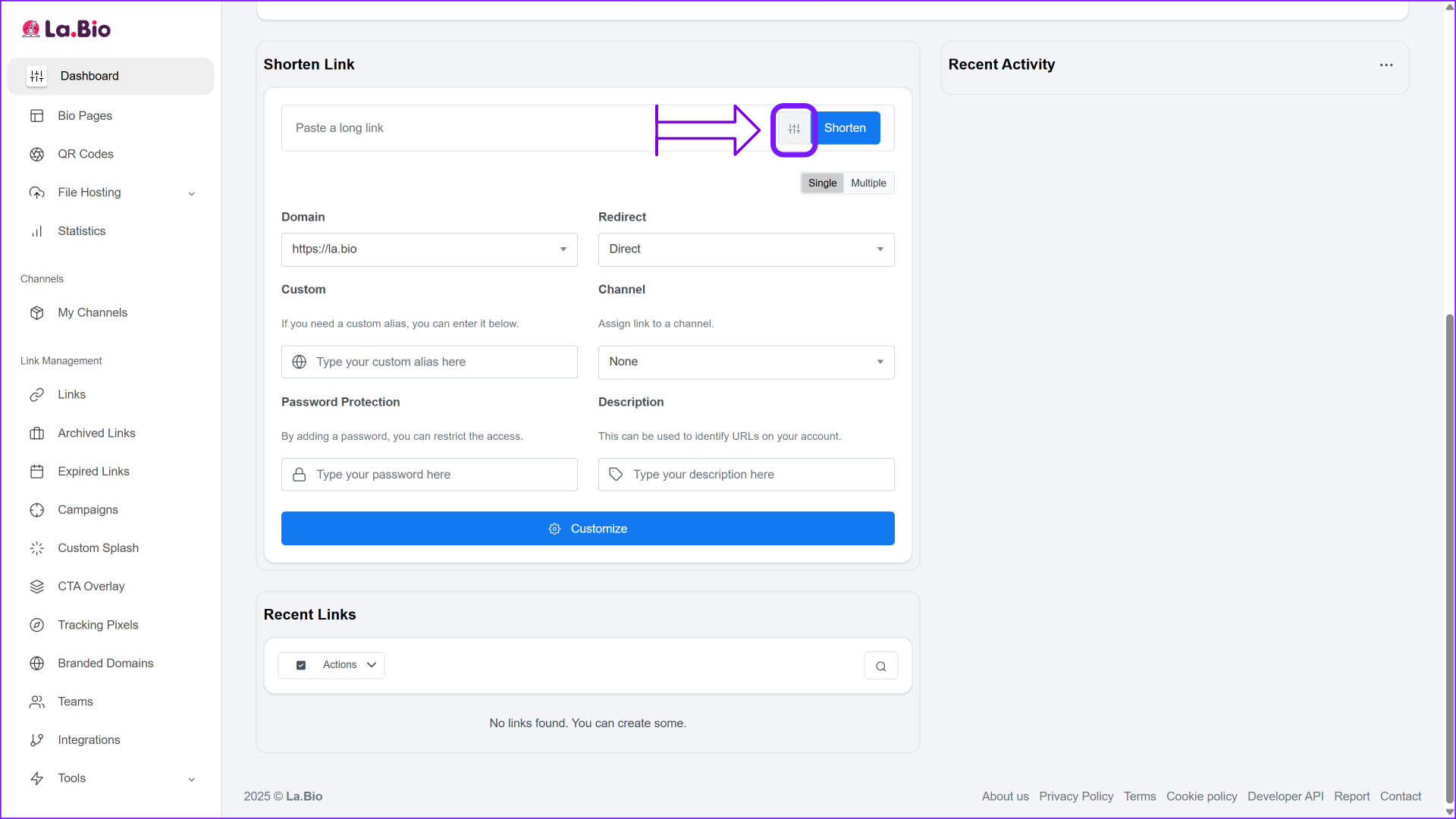Open Custom Splash from sidebar
1456x819 pixels.
[x=98, y=548]
